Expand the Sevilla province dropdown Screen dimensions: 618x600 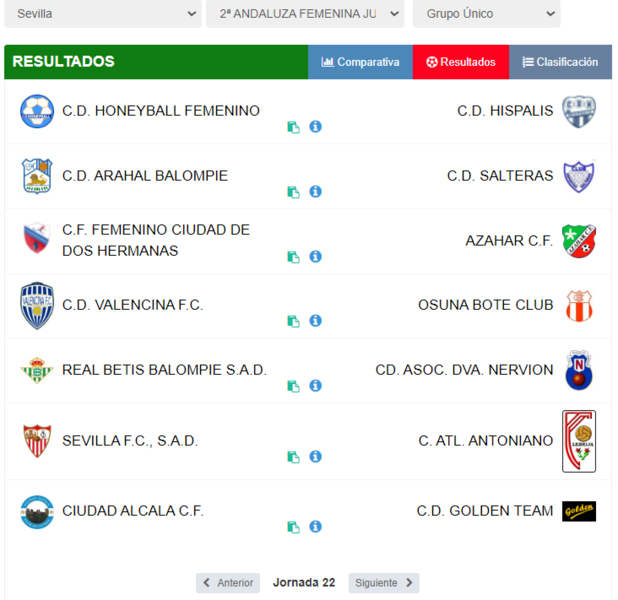(x=103, y=14)
